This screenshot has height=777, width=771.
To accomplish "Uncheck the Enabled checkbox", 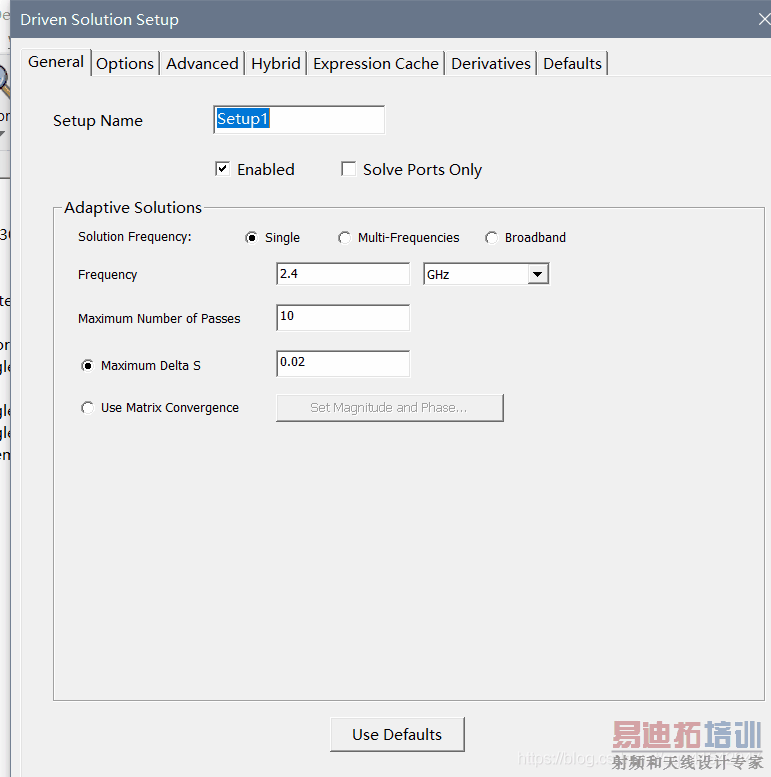I will (222, 169).
